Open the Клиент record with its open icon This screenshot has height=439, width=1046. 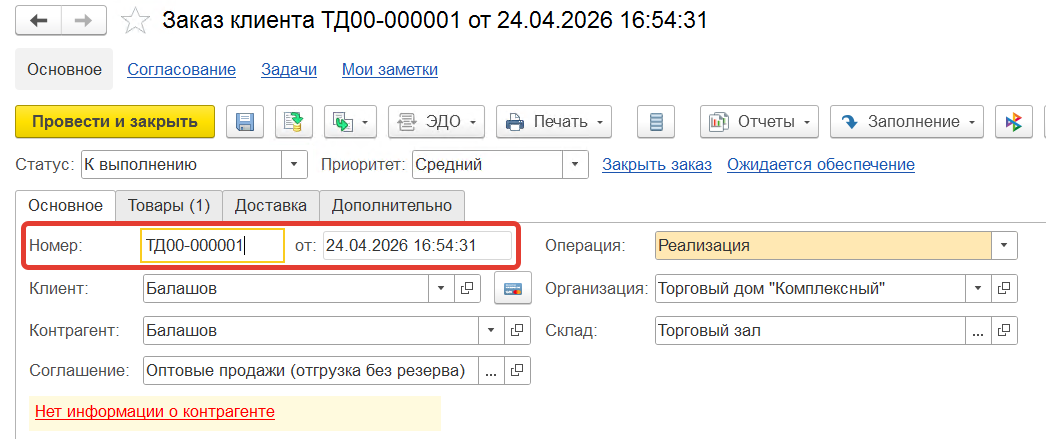[467, 288]
